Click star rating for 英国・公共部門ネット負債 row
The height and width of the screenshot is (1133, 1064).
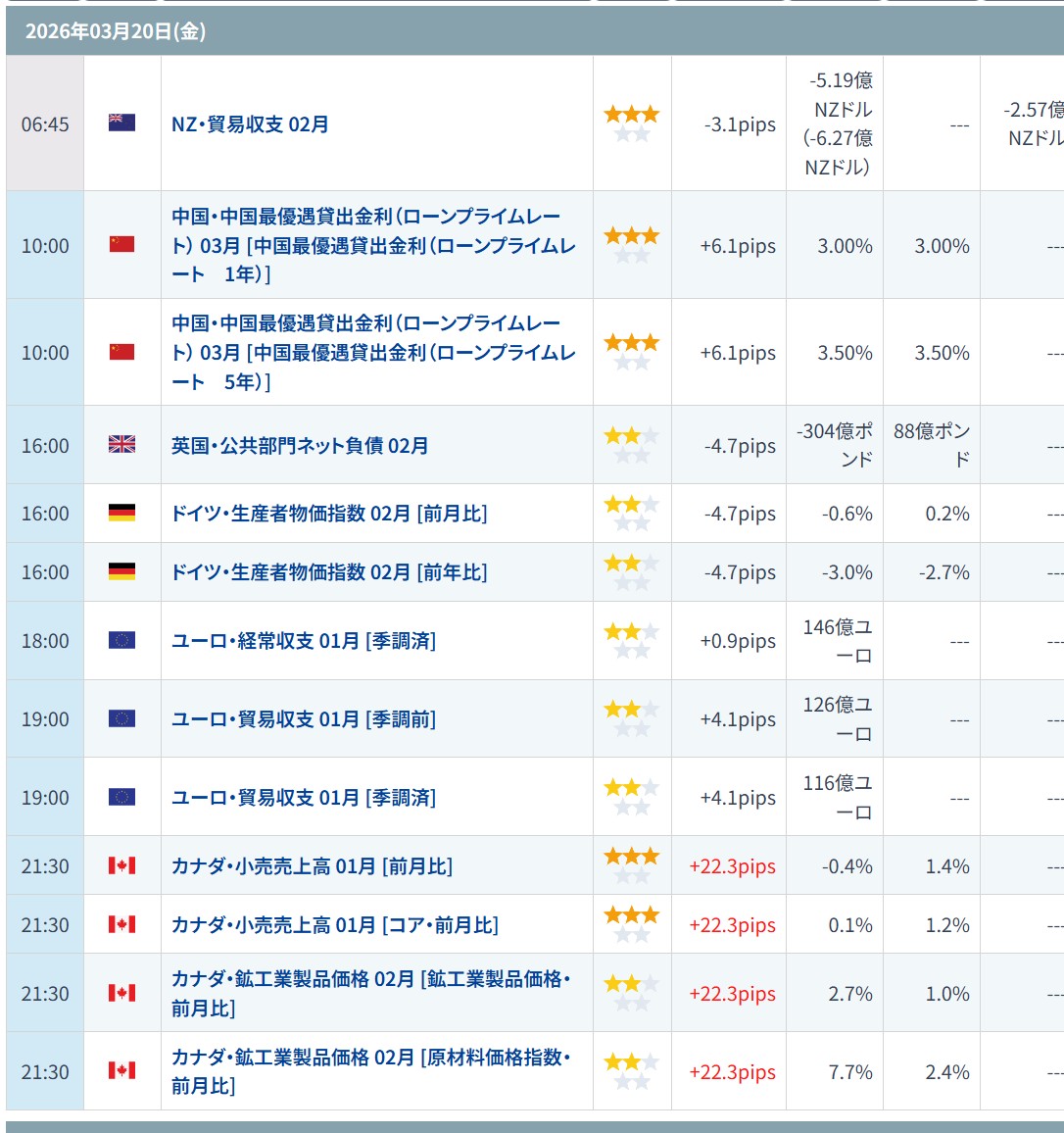[x=631, y=445]
